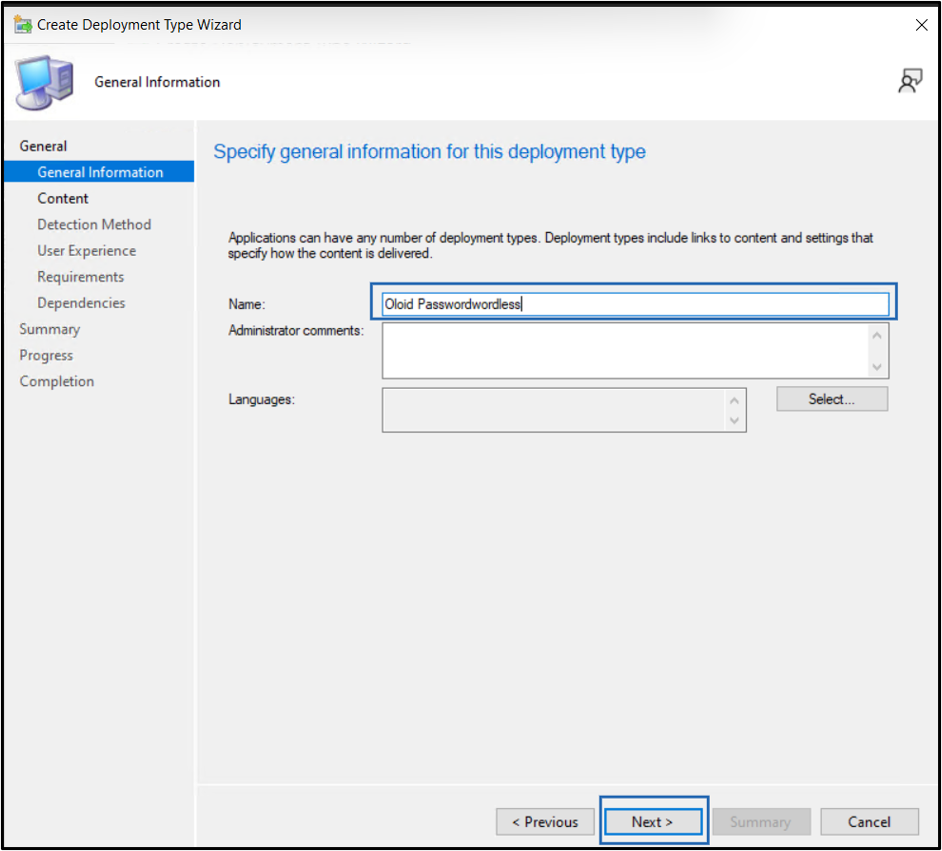The height and width of the screenshot is (851, 942).
Task: Select the Progress step in sidebar
Action: point(46,355)
